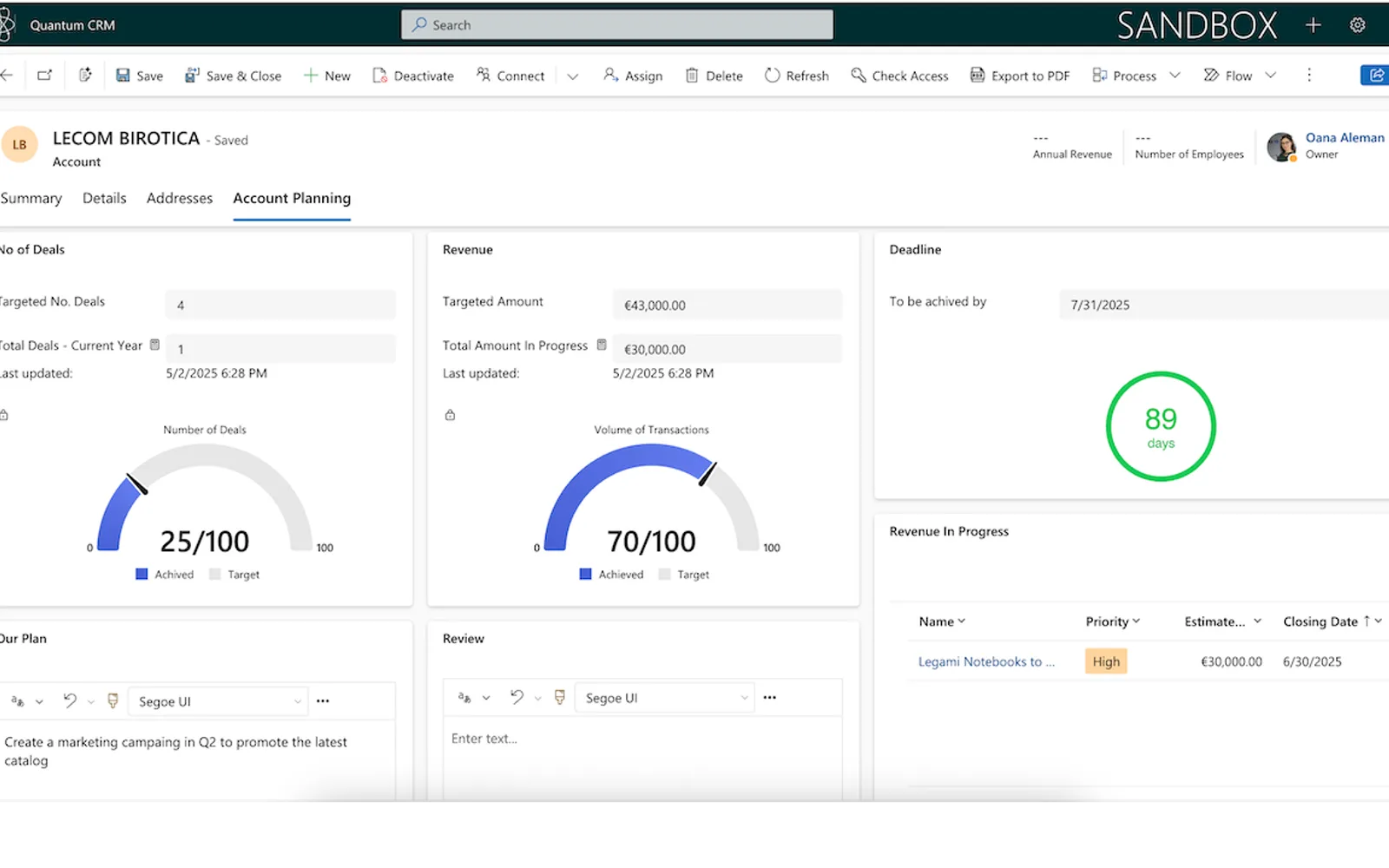Create a New record
Image resolution: width=1389 pixels, height=868 pixels.
click(326, 76)
